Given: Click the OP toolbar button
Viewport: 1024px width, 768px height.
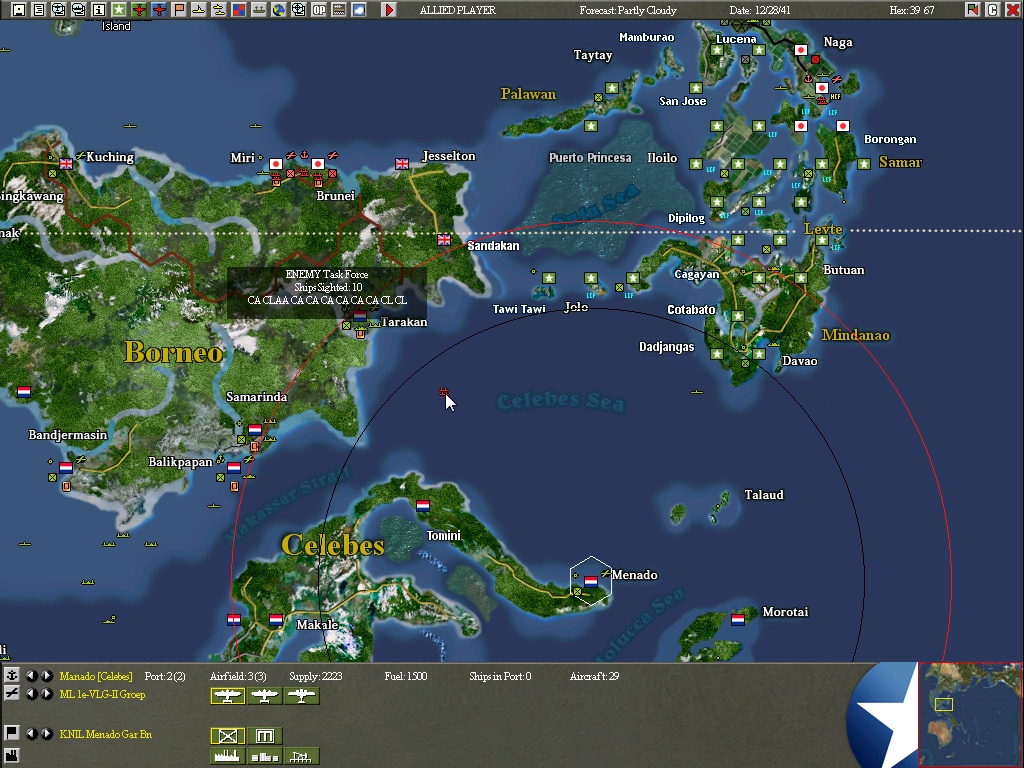Looking at the screenshot, I should (x=319, y=10).
